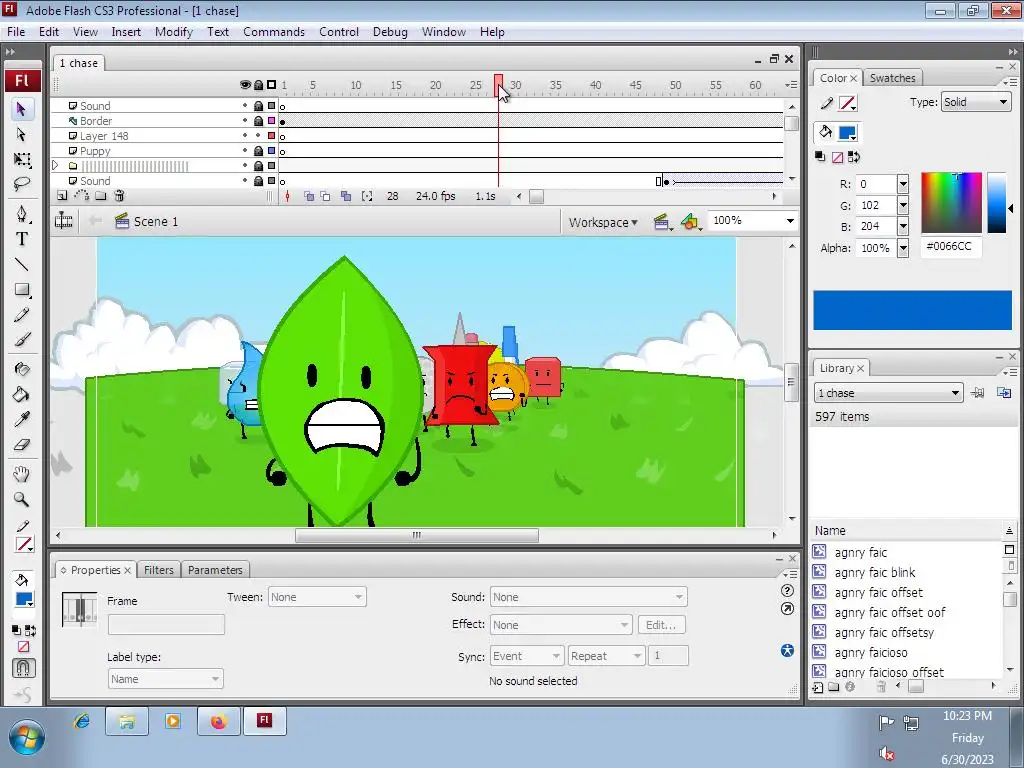The image size is (1024, 768).
Task: Select the Free Transform tool
Action: coord(22,159)
